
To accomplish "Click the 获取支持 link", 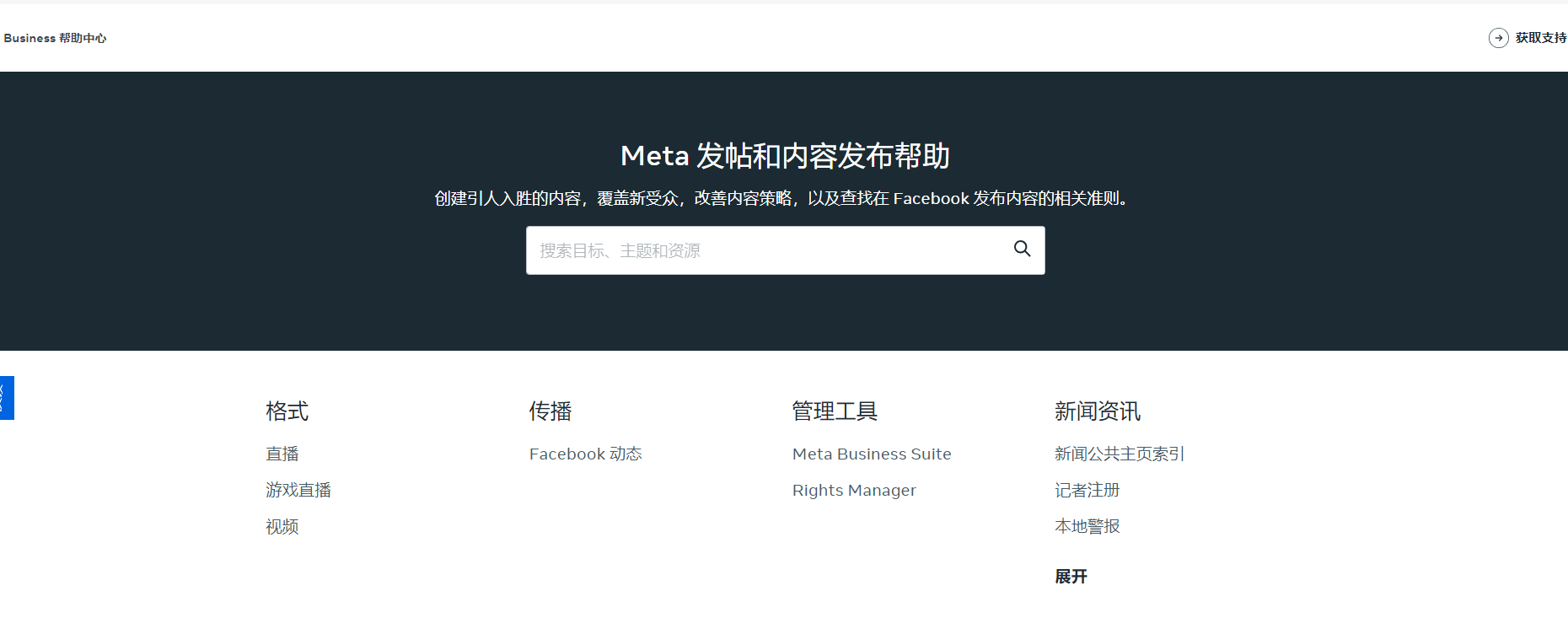I will [1540, 38].
